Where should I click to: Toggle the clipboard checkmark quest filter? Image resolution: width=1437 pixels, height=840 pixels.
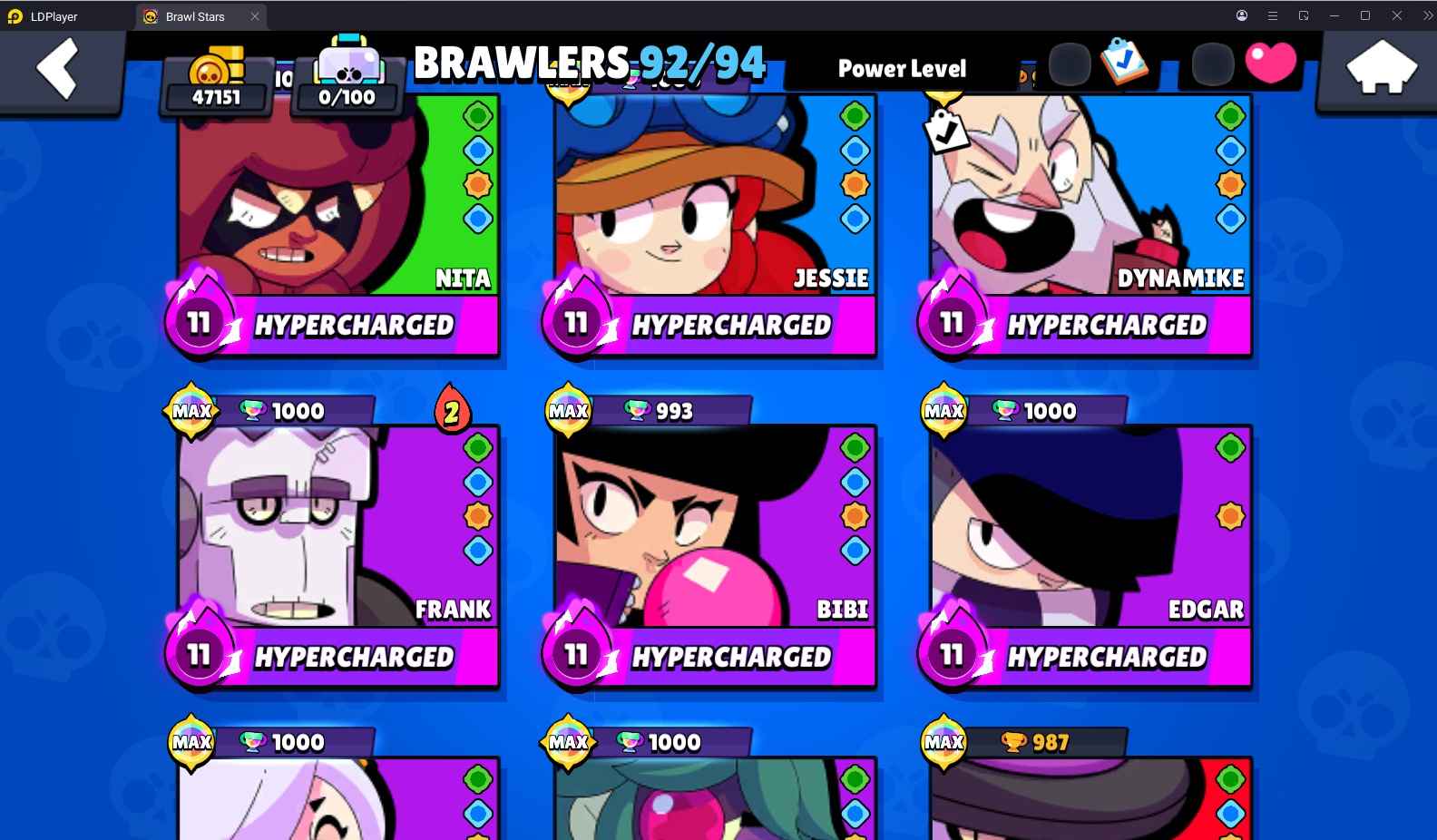pyautogui.click(x=1123, y=62)
